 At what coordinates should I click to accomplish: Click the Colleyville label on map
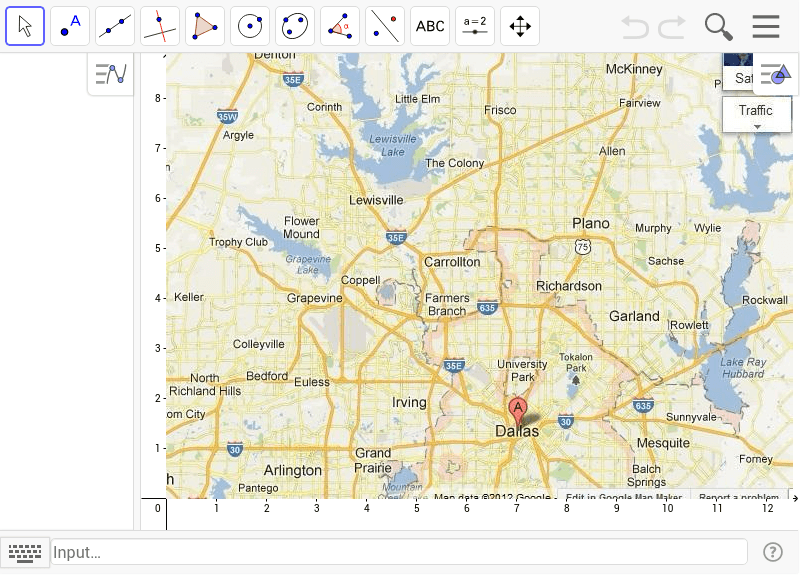click(x=259, y=344)
